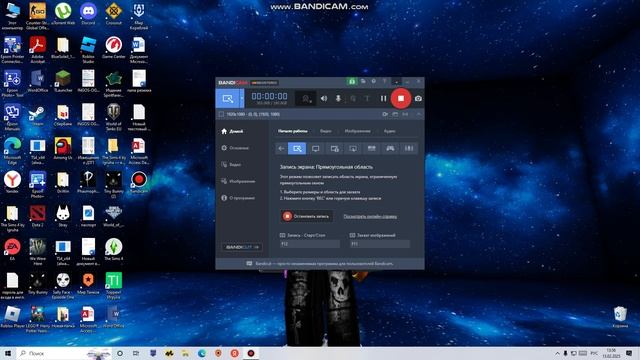Take a screenshot with the camera icon

pyautogui.click(x=418, y=98)
